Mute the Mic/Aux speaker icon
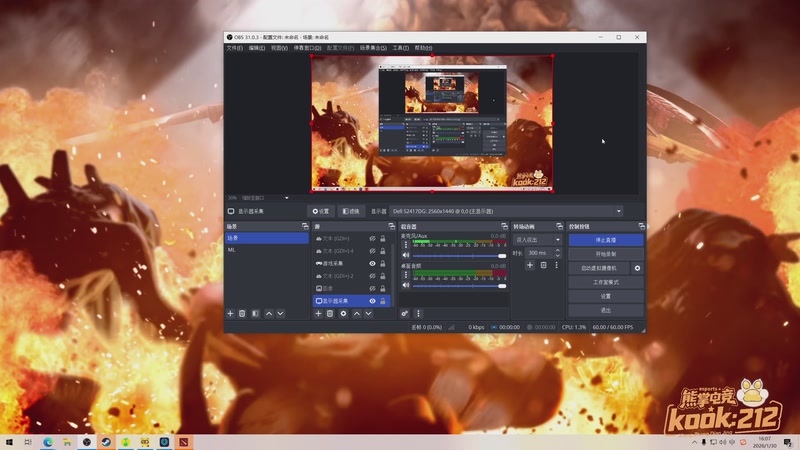The image size is (800, 450). click(406, 255)
